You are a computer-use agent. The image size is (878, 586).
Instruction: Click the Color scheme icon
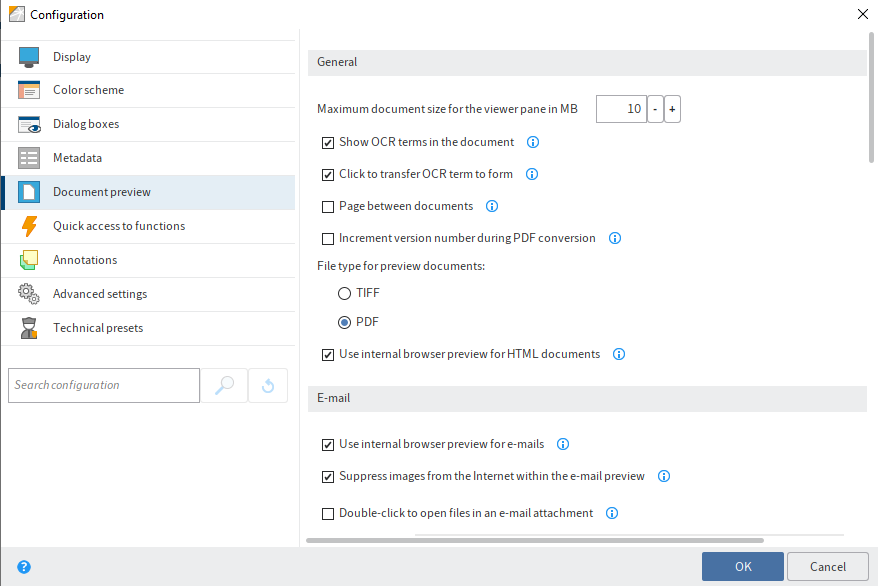[29, 90]
